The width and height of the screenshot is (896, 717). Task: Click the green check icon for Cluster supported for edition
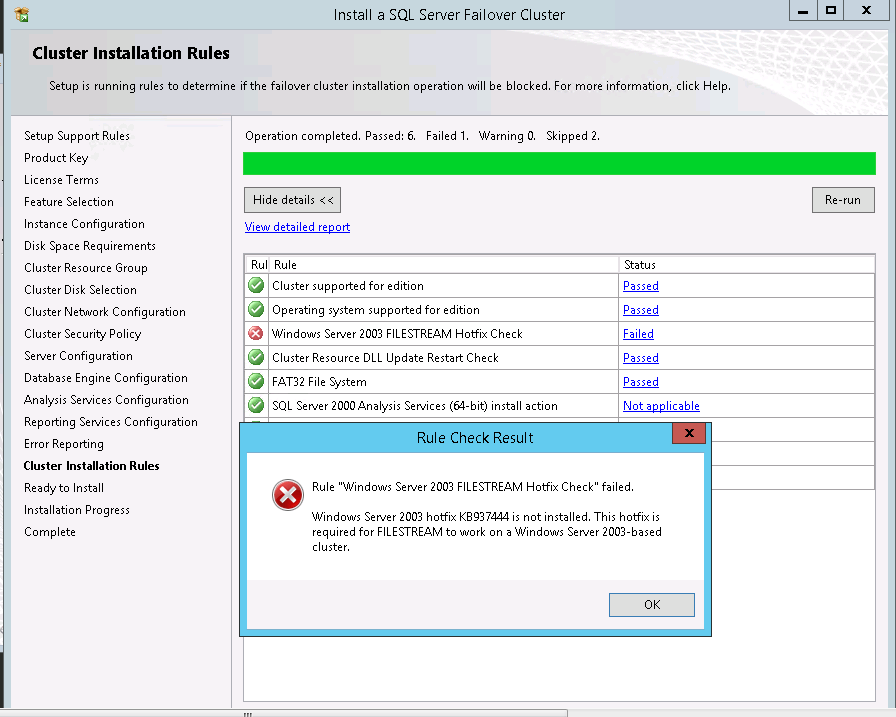coord(256,285)
